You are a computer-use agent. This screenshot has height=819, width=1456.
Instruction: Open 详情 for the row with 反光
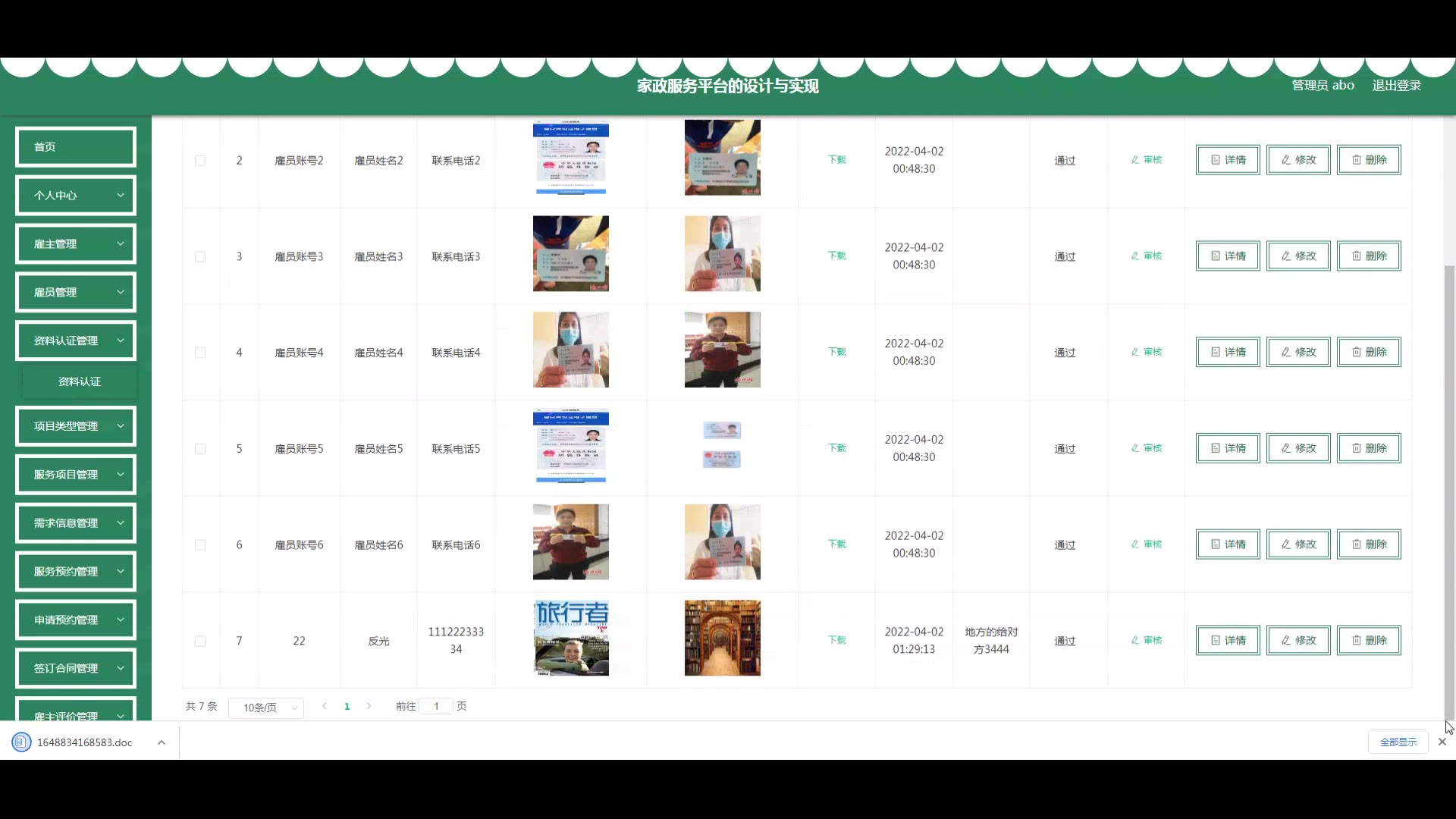(x=1228, y=640)
